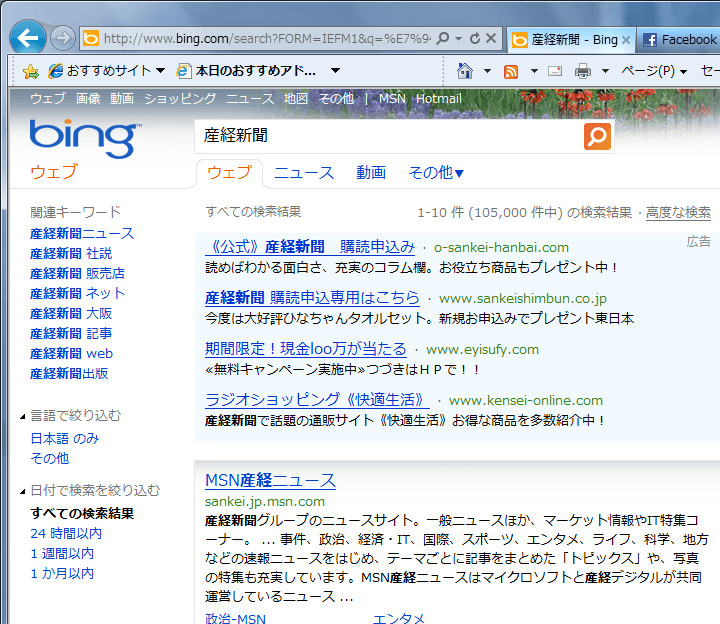Click ショッピング in top navigation

click(x=180, y=99)
